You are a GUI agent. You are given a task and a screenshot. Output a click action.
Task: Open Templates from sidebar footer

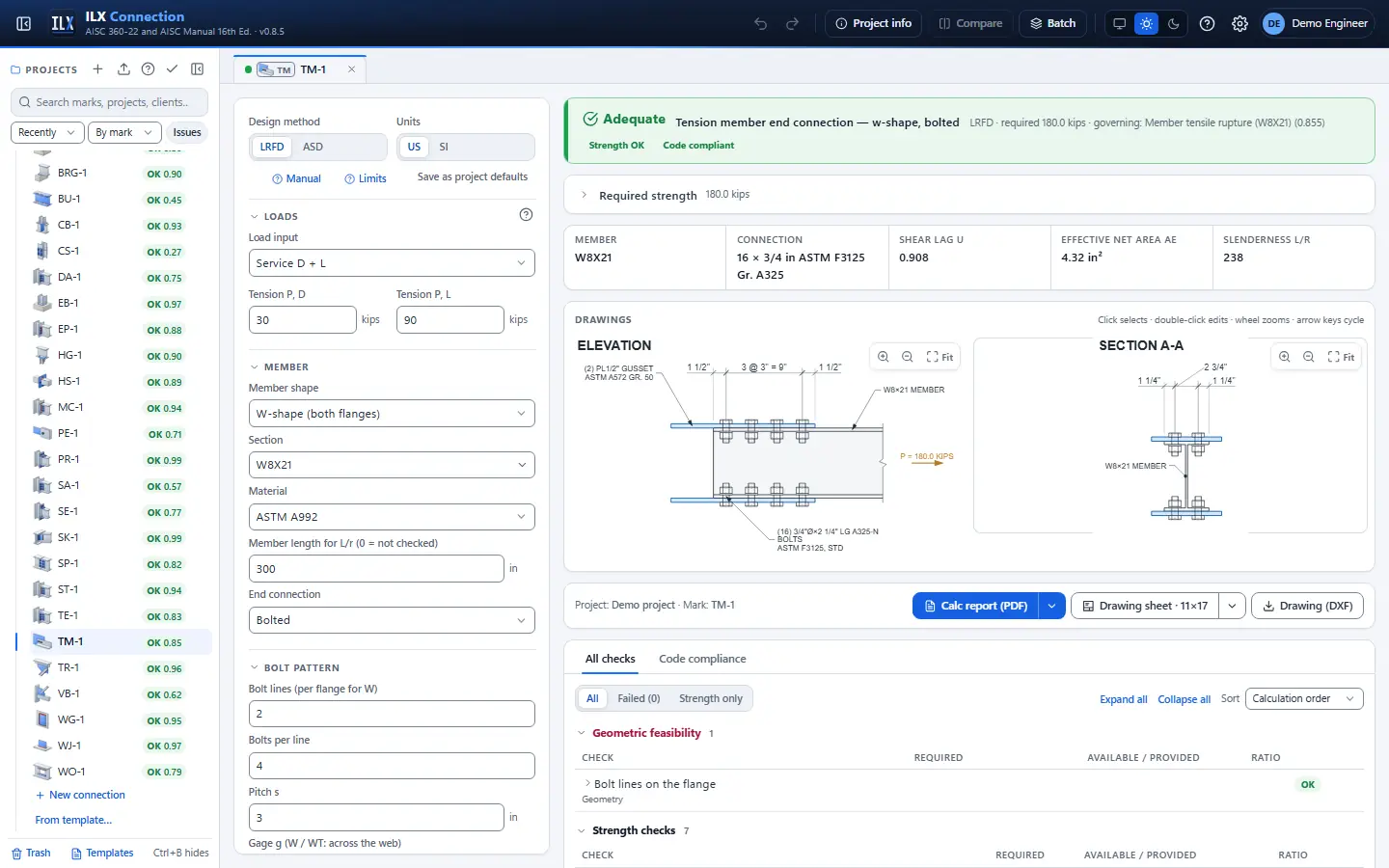[x=102, y=853]
